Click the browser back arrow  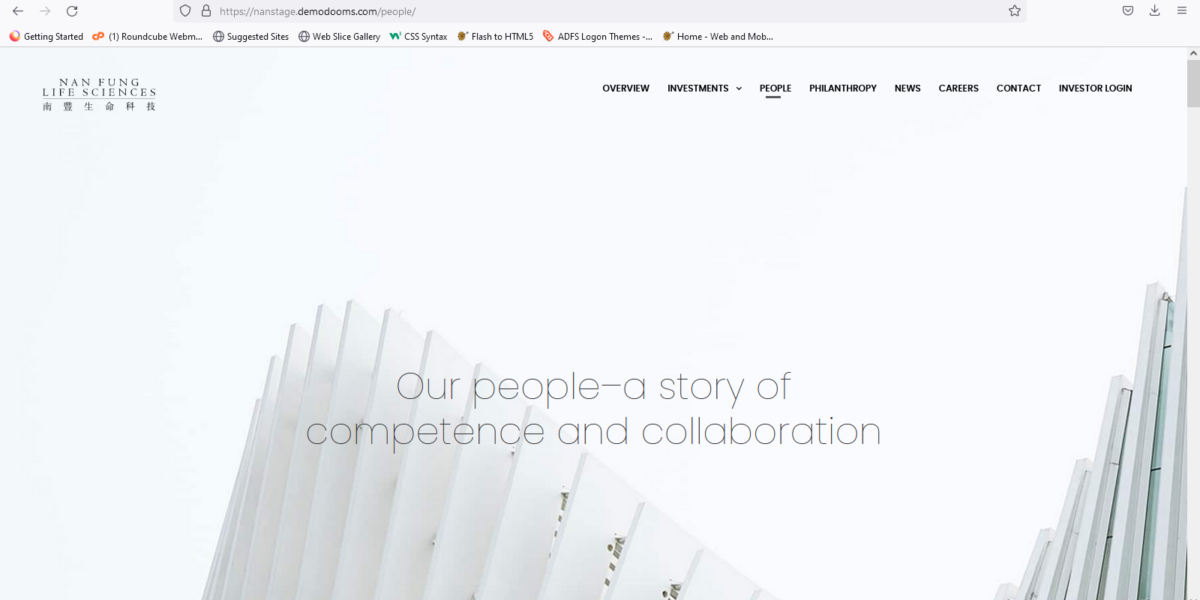(x=18, y=11)
